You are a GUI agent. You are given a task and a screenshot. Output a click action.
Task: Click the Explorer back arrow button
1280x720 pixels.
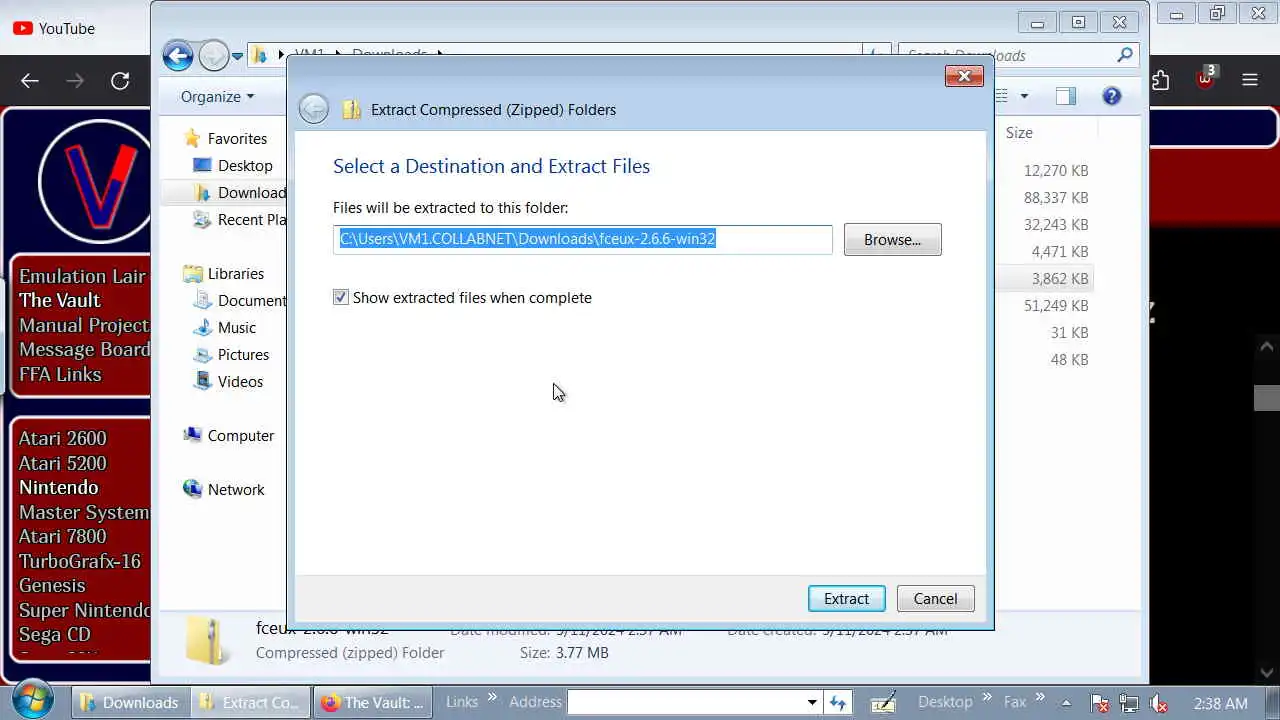pyautogui.click(x=178, y=55)
